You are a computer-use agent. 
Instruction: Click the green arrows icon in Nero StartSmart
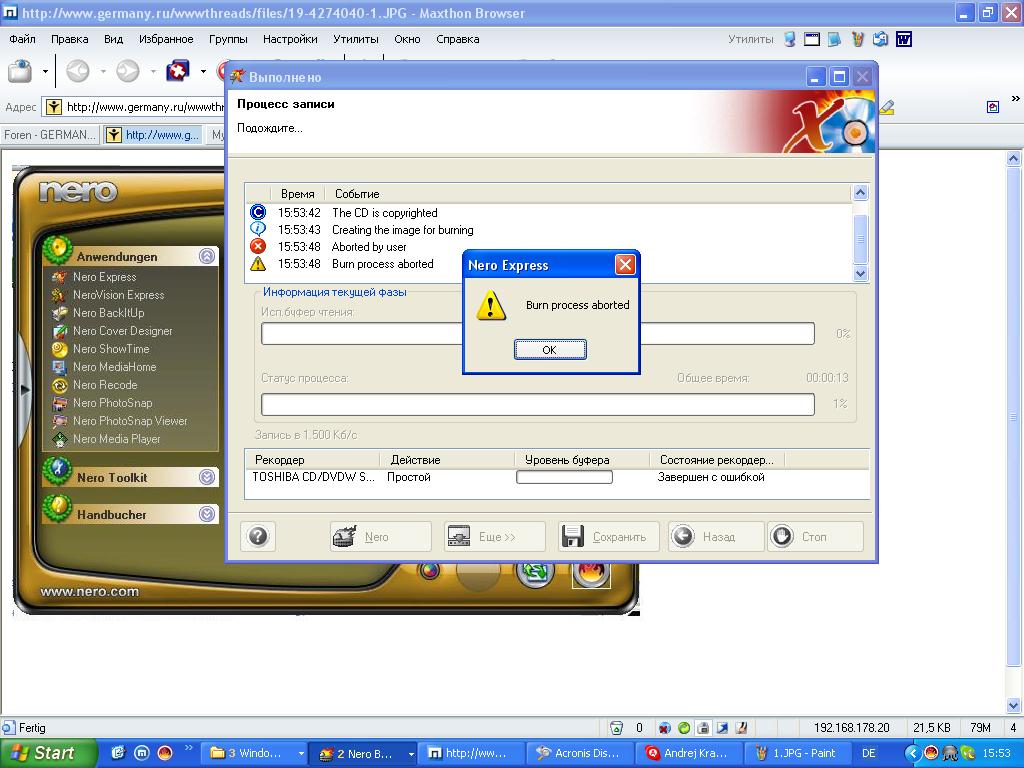[x=536, y=573]
